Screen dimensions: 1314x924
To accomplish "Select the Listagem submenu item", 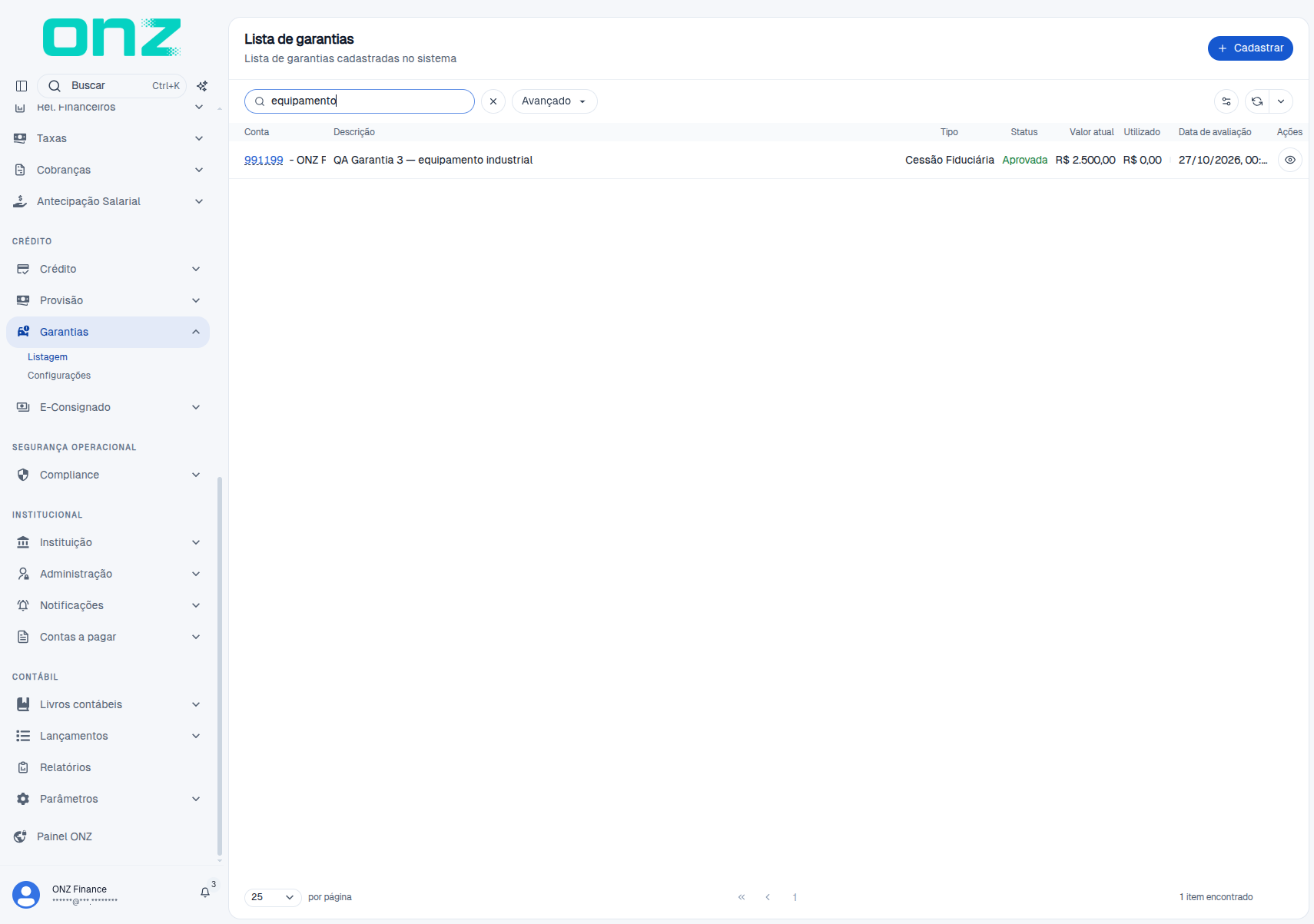I will coord(48,357).
